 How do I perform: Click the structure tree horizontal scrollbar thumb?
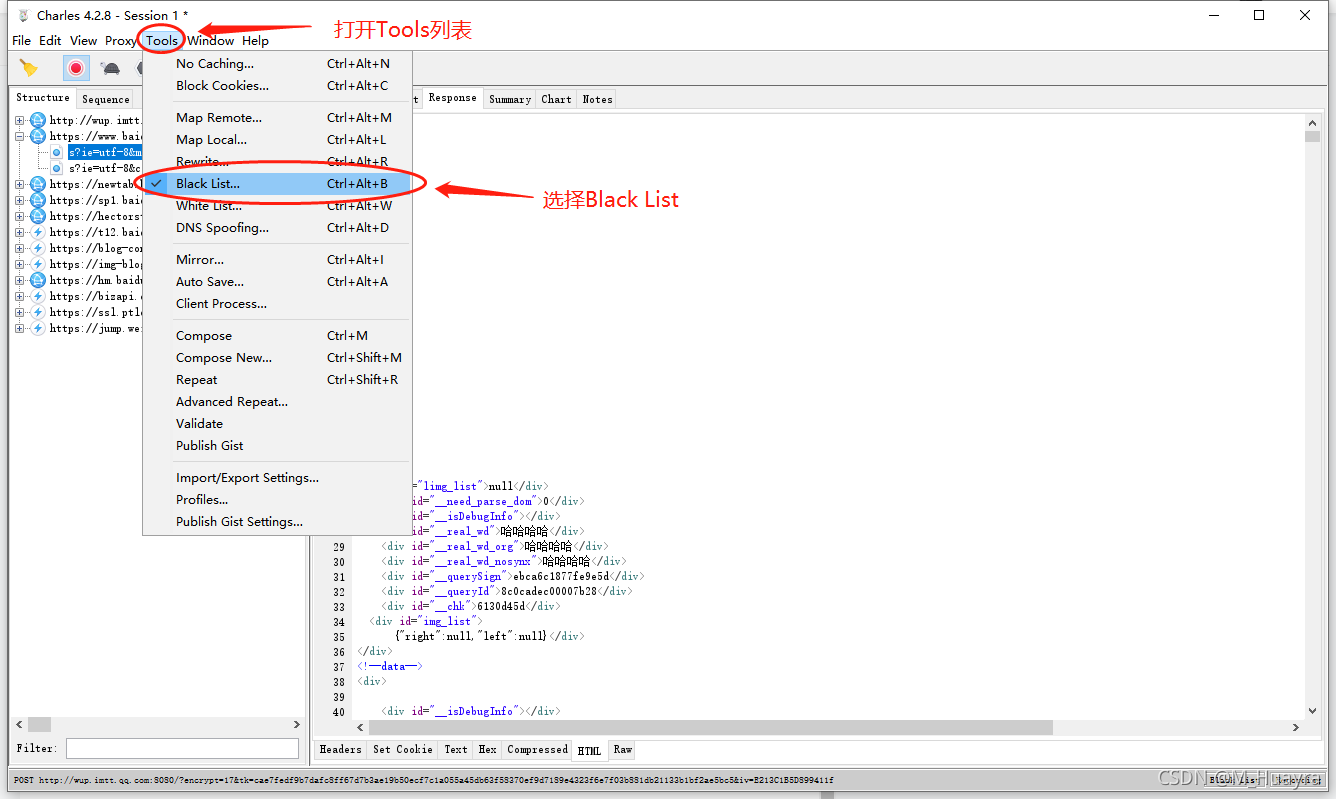(39, 724)
